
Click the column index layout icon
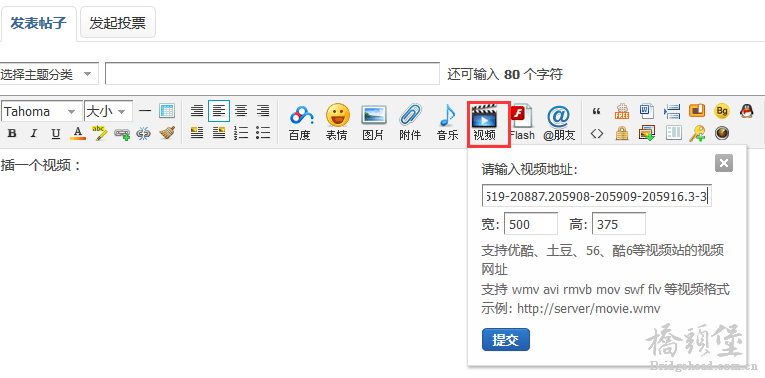click(673, 133)
